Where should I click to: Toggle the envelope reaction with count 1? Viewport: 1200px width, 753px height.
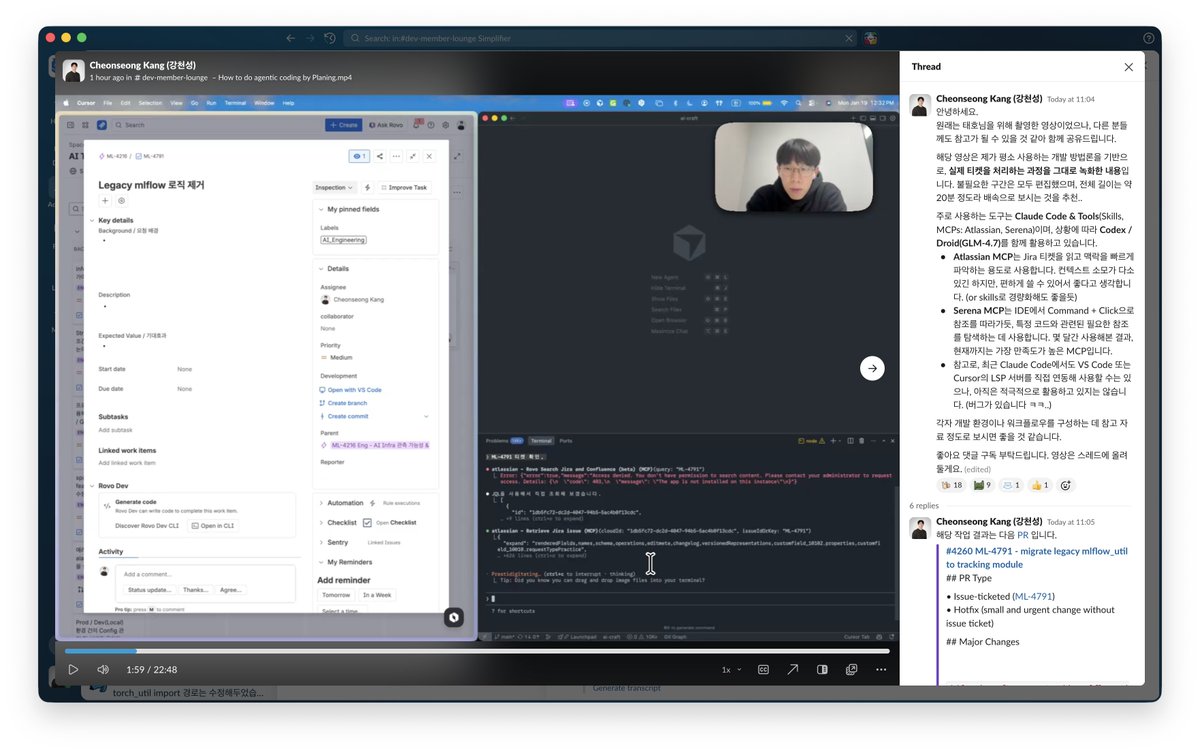1010,485
